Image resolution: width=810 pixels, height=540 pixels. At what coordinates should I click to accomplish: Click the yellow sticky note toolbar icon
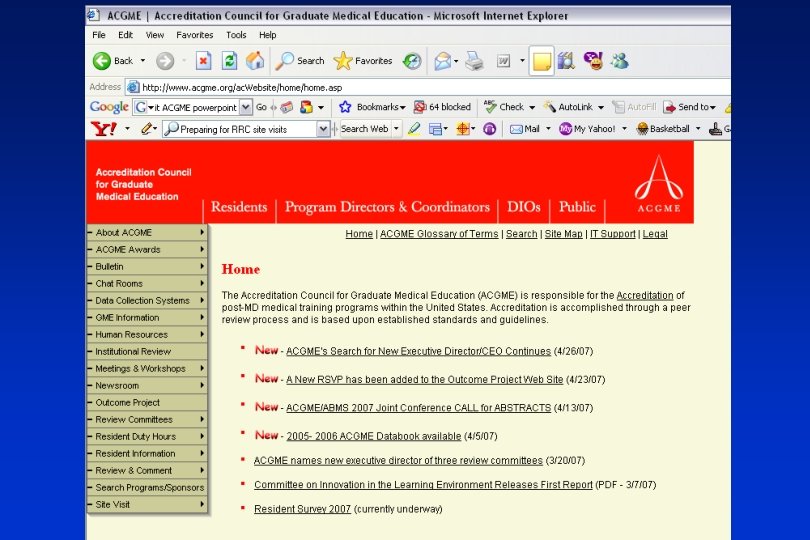[541, 61]
